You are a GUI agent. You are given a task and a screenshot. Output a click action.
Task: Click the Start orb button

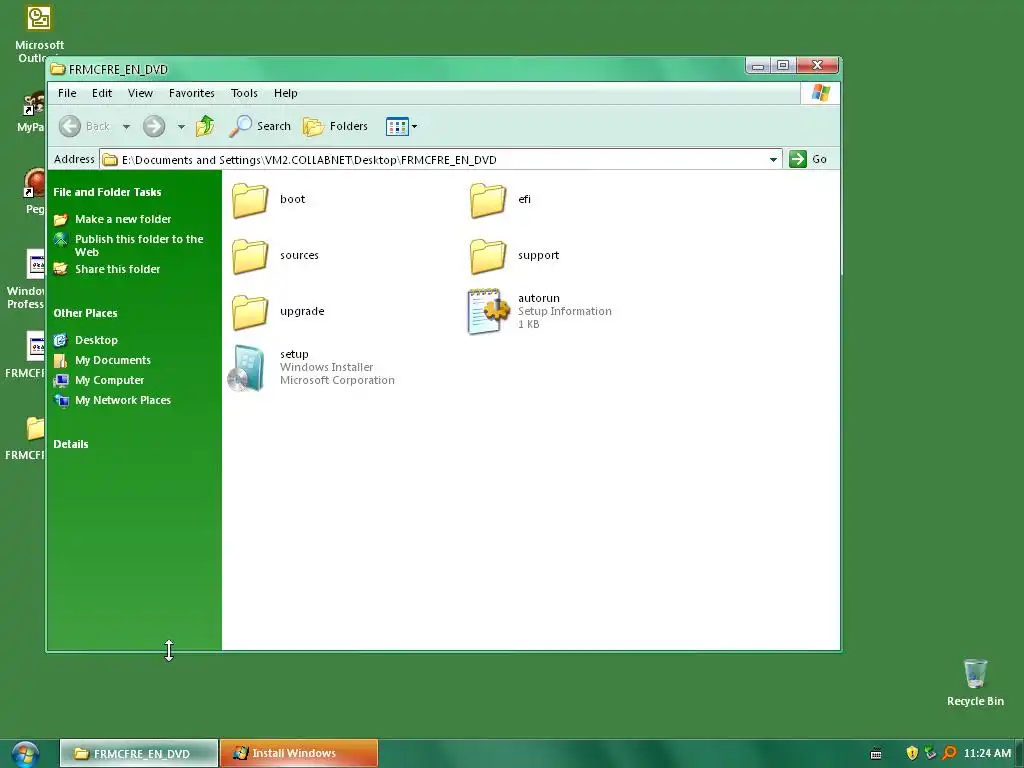tap(25, 754)
